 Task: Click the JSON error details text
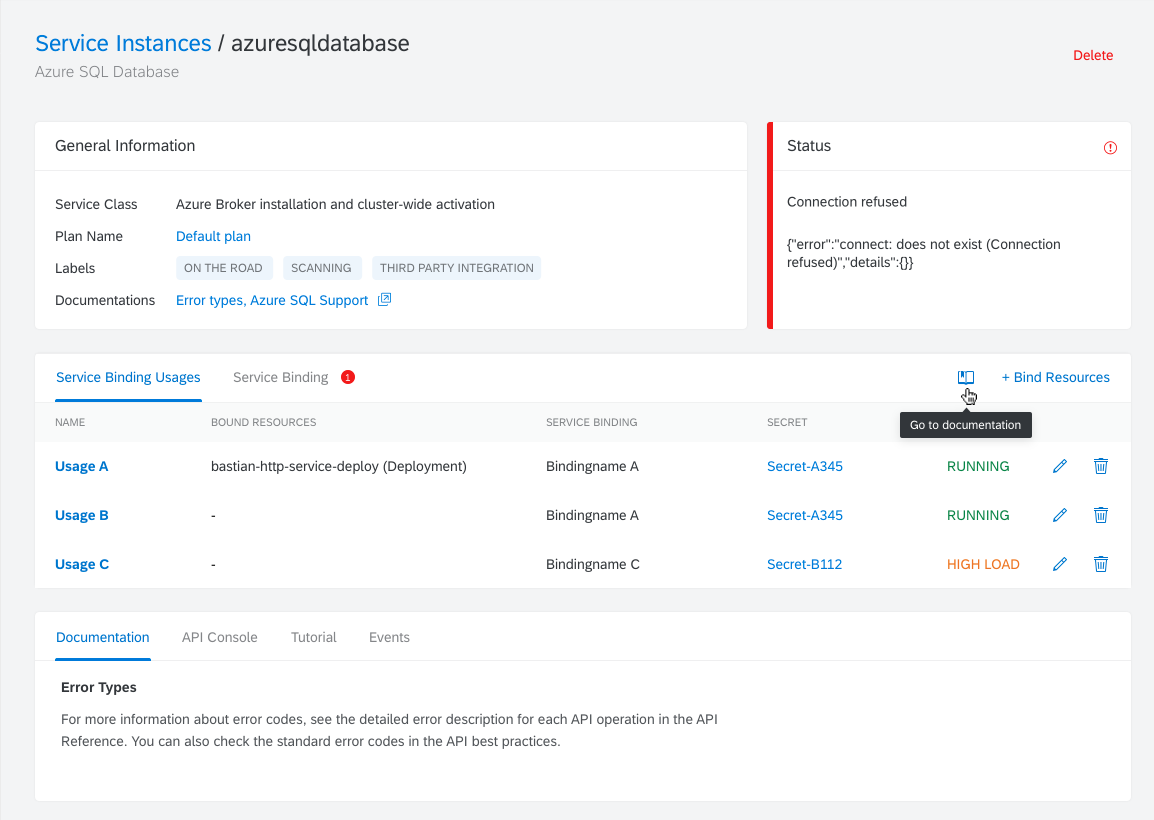(924, 253)
